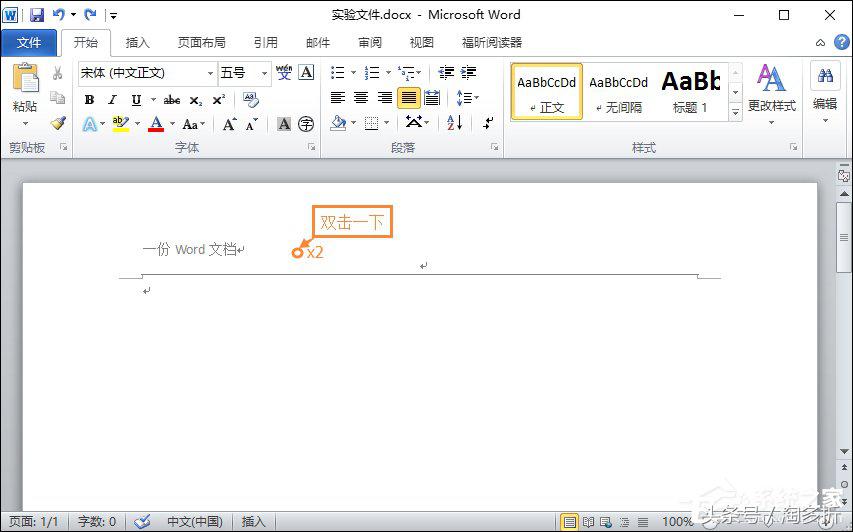The height and width of the screenshot is (532, 853).
Task: Apply subscript formatting
Action: tap(196, 101)
